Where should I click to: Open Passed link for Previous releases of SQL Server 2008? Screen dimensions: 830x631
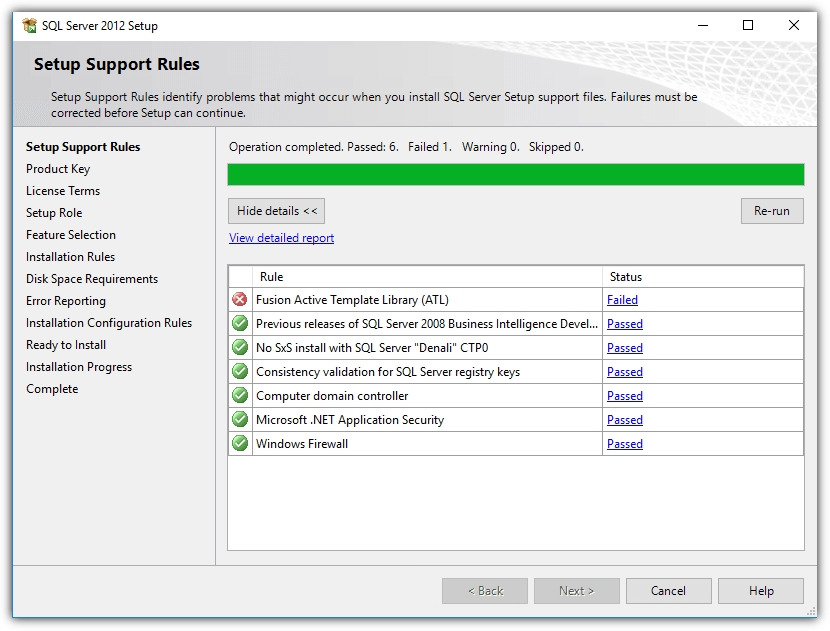click(x=625, y=323)
